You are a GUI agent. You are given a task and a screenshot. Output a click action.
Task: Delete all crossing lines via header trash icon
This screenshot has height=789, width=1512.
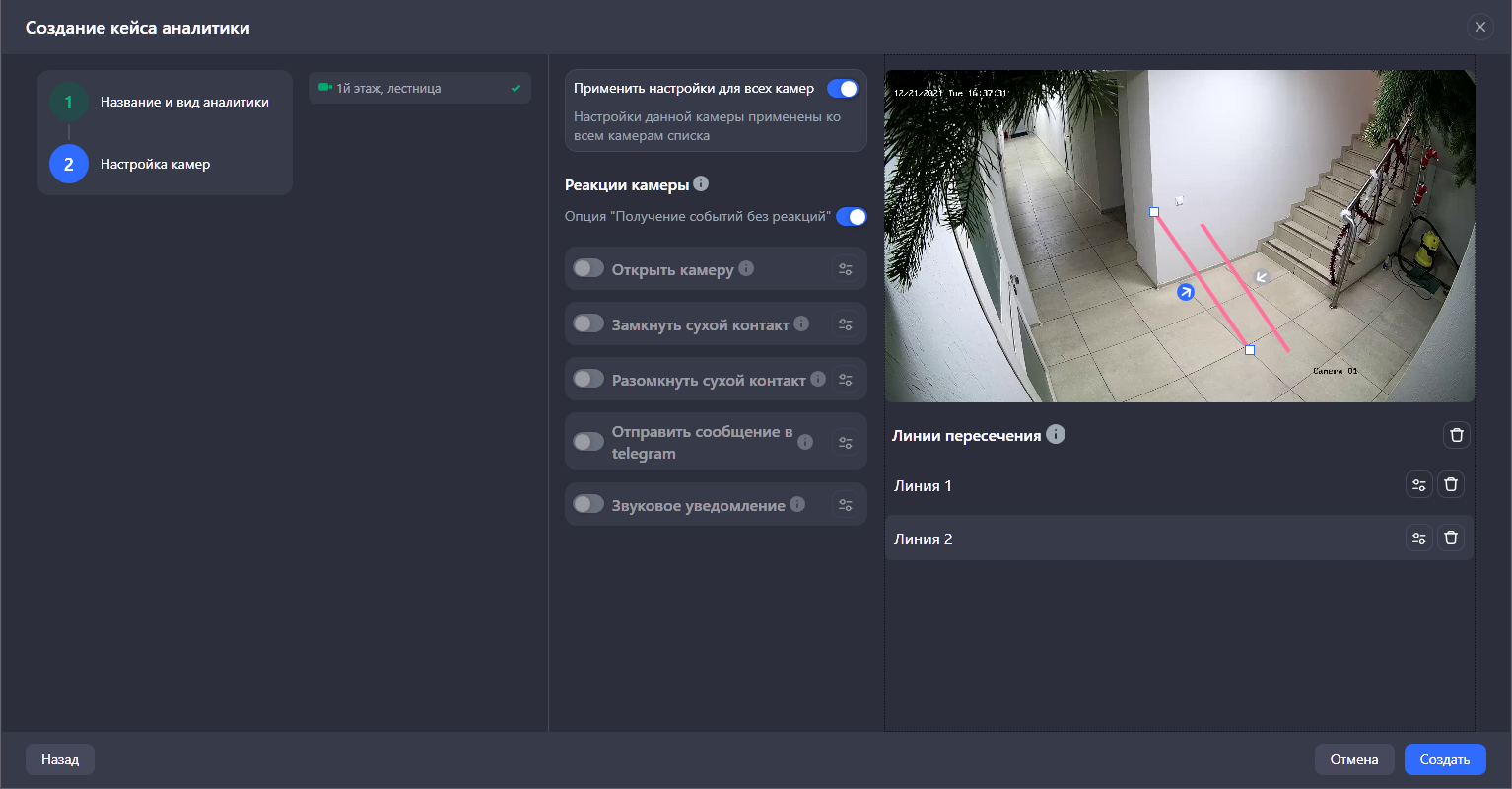pyautogui.click(x=1457, y=435)
